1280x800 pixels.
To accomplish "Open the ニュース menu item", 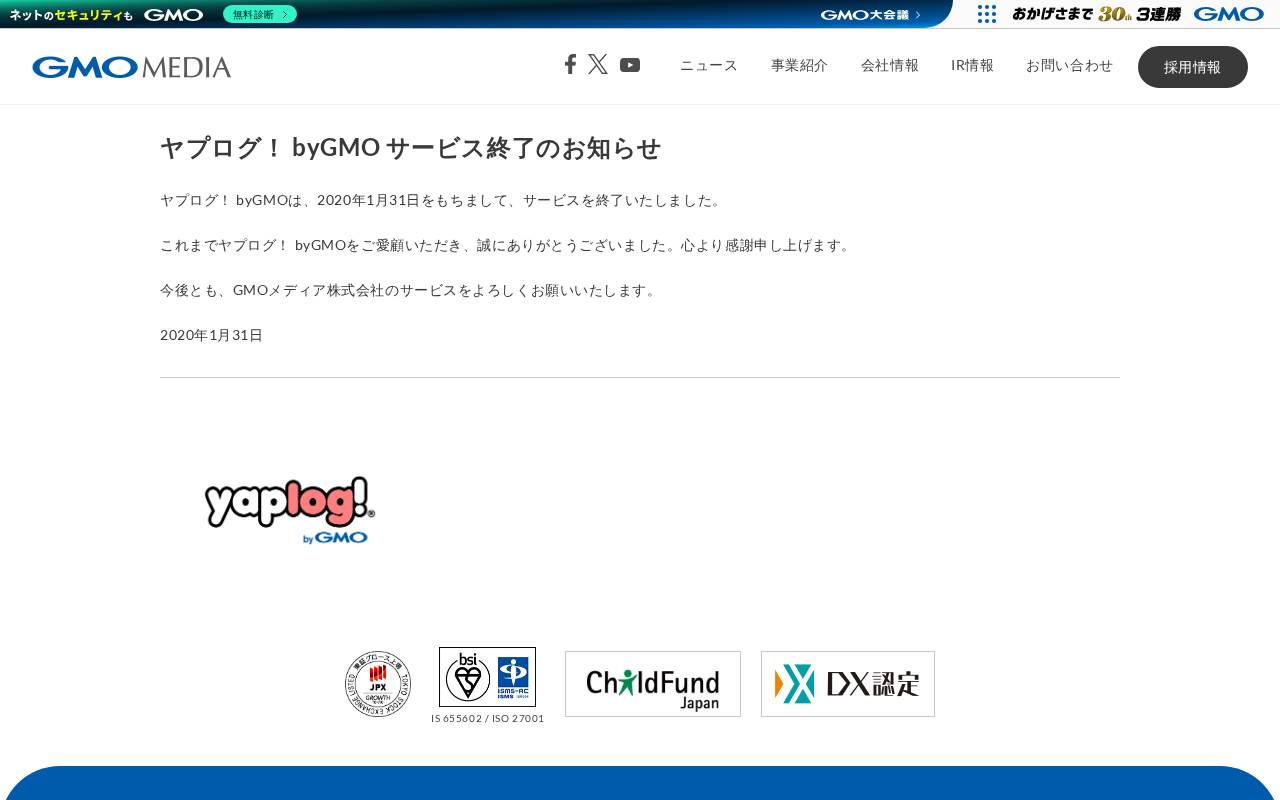I will pos(709,66).
